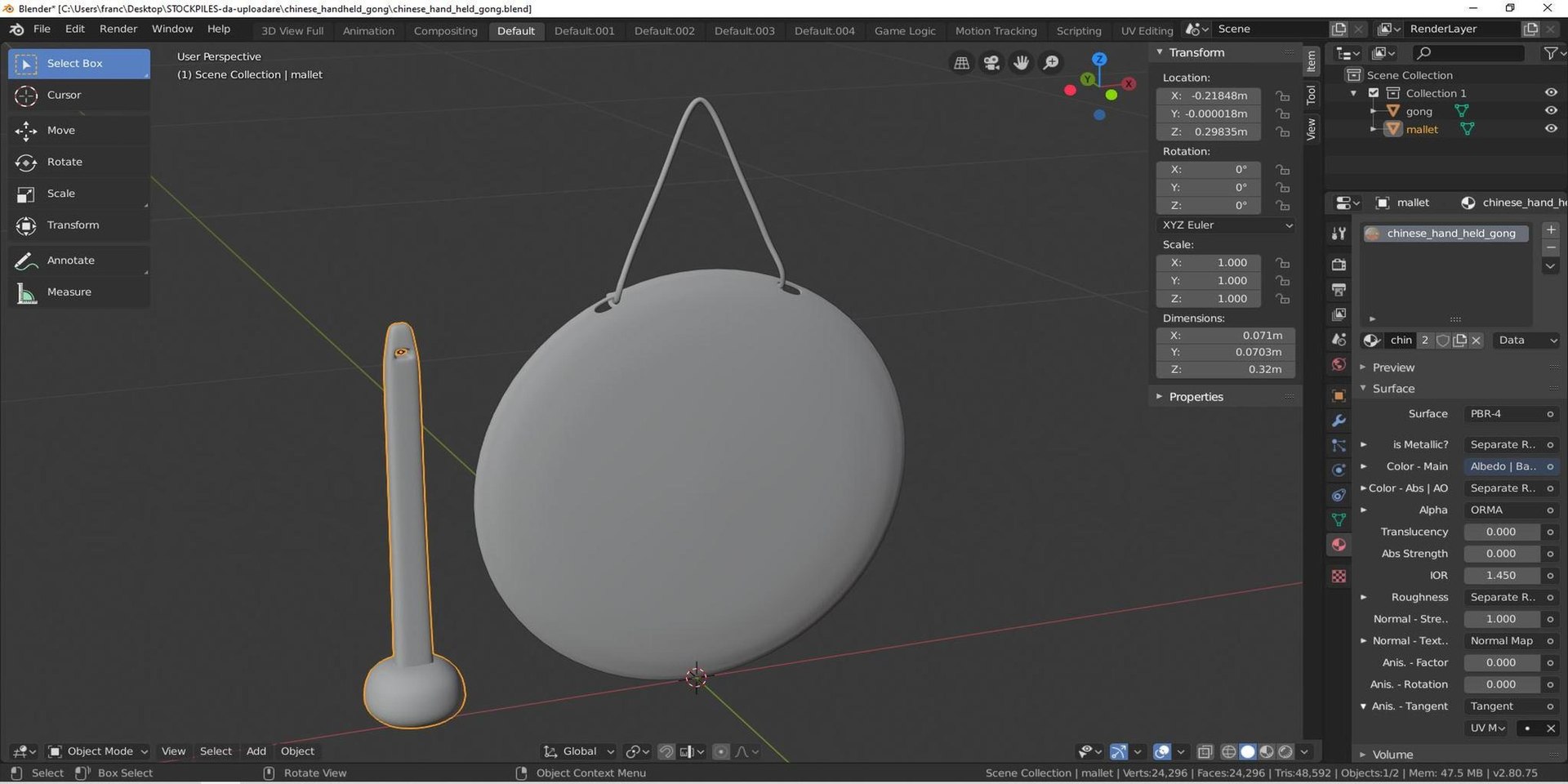1568x784 pixels.
Task: Open the Global transform orientation dropdown
Action: [x=579, y=751]
